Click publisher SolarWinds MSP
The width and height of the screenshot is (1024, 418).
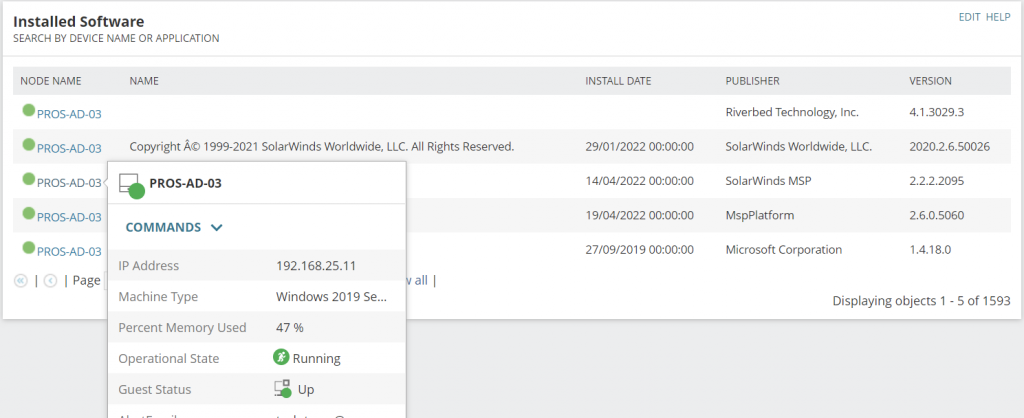coord(768,181)
